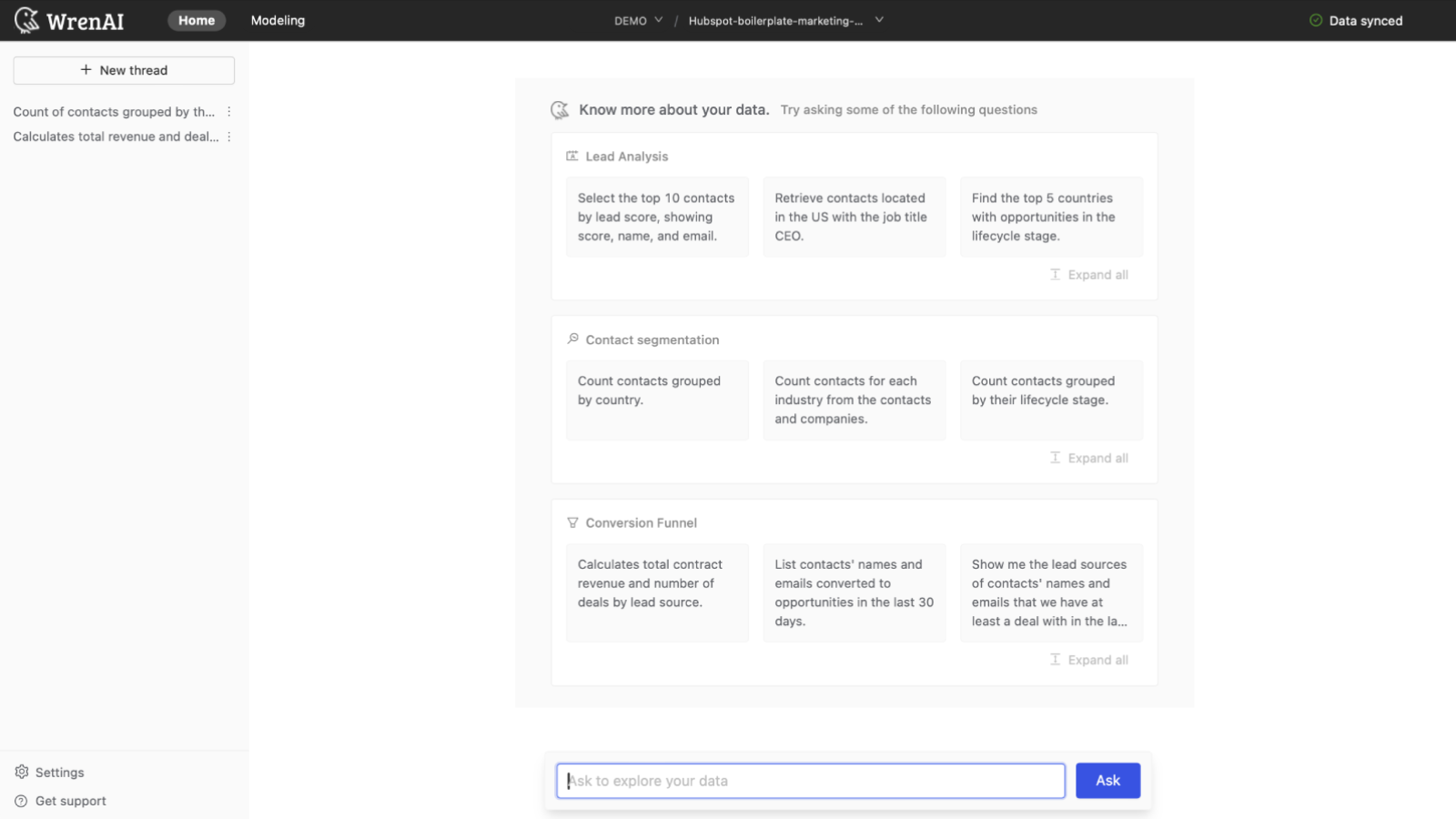
Task: Click the Ask to explore your data field
Action: (810, 780)
